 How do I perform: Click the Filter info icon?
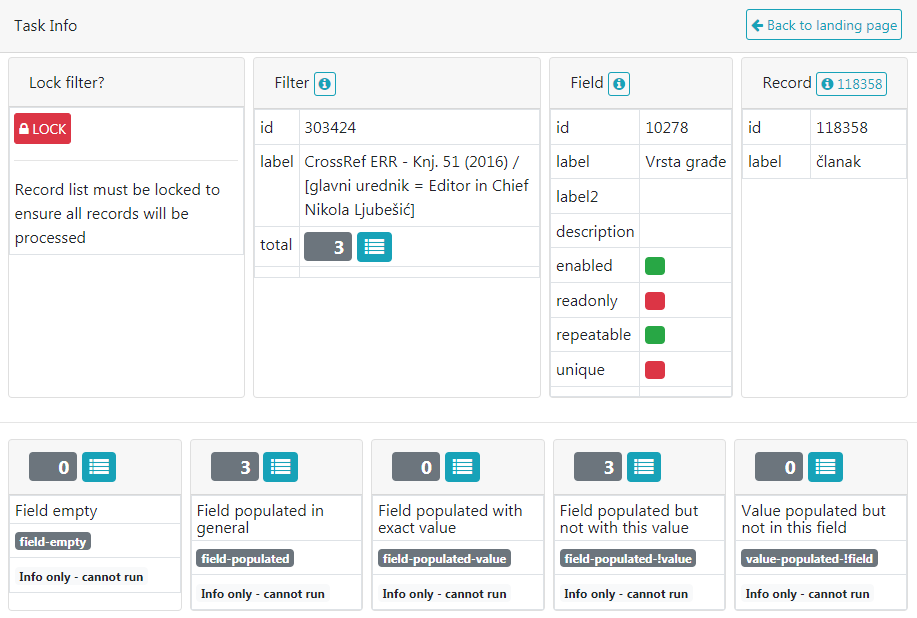[x=325, y=84]
